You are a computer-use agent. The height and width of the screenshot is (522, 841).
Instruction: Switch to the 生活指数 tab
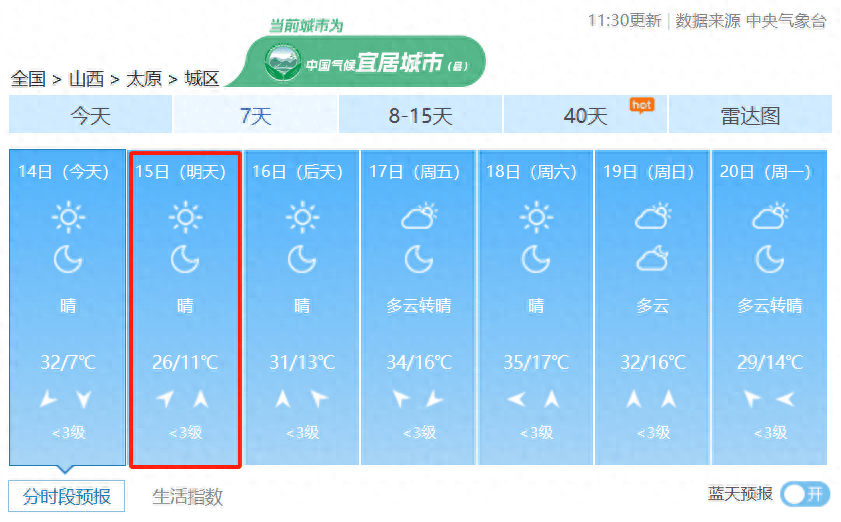(187, 496)
